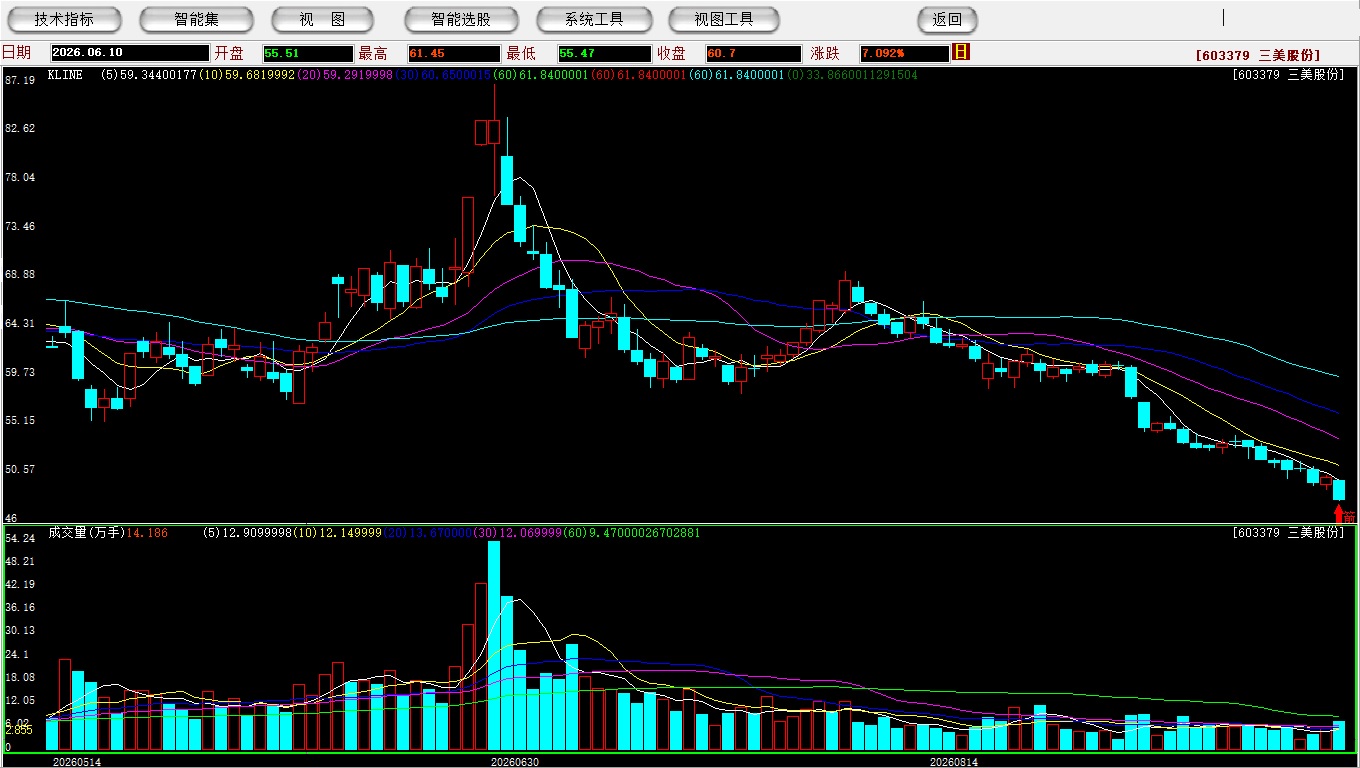Image resolution: width=1360 pixels, height=768 pixels.
Task: Click the red [603379 三美股份] header label
Action: pyautogui.click(x=1257, y=55)
